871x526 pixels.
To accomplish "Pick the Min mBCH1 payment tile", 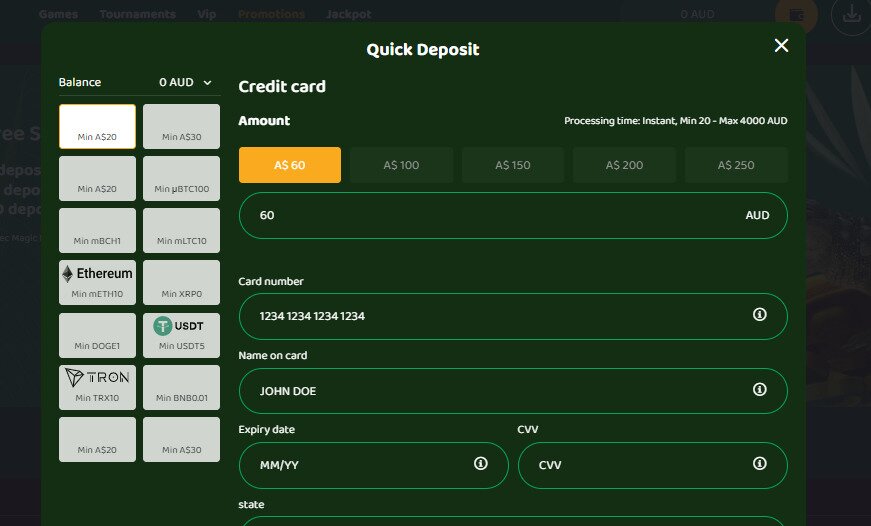I will point(97,231).
